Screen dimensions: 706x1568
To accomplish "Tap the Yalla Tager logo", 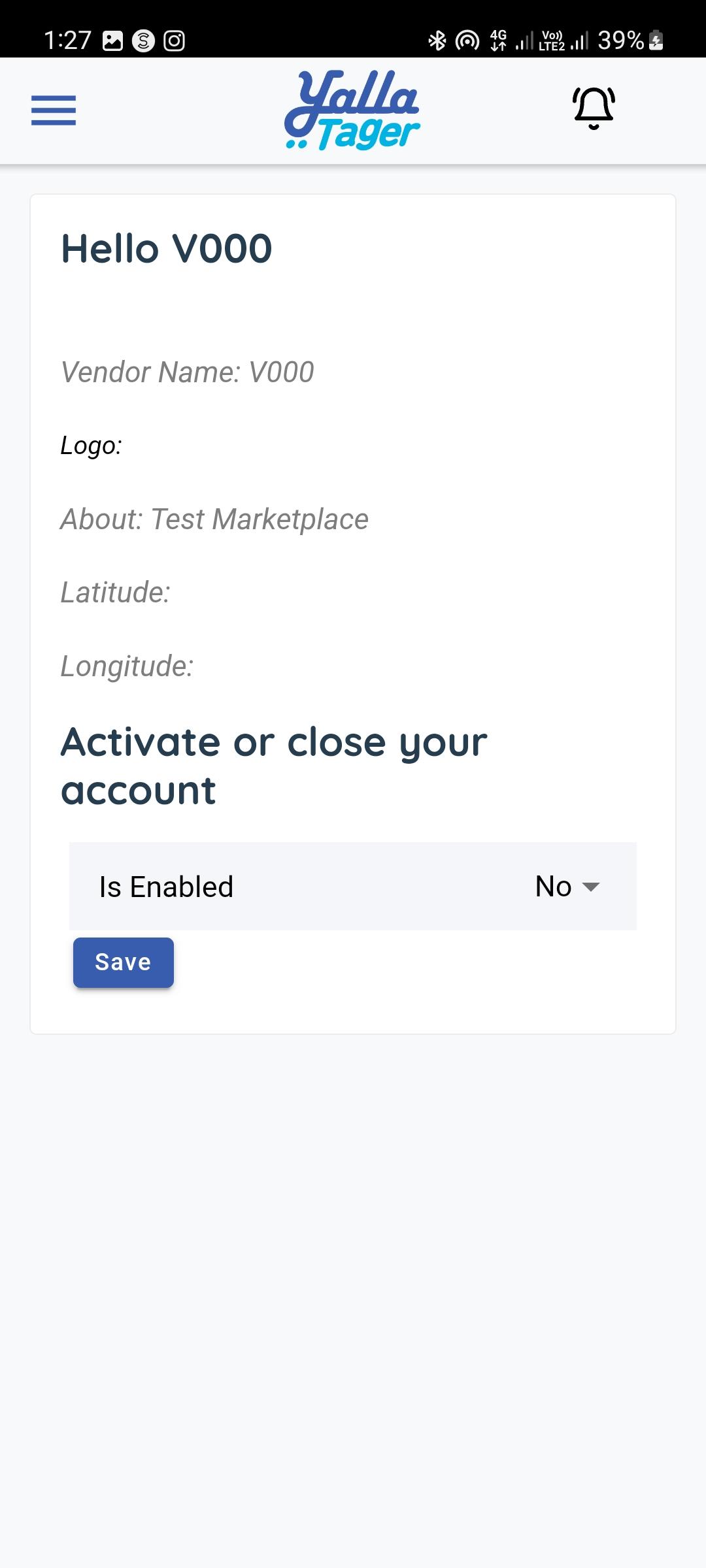I will coord(352,110).
